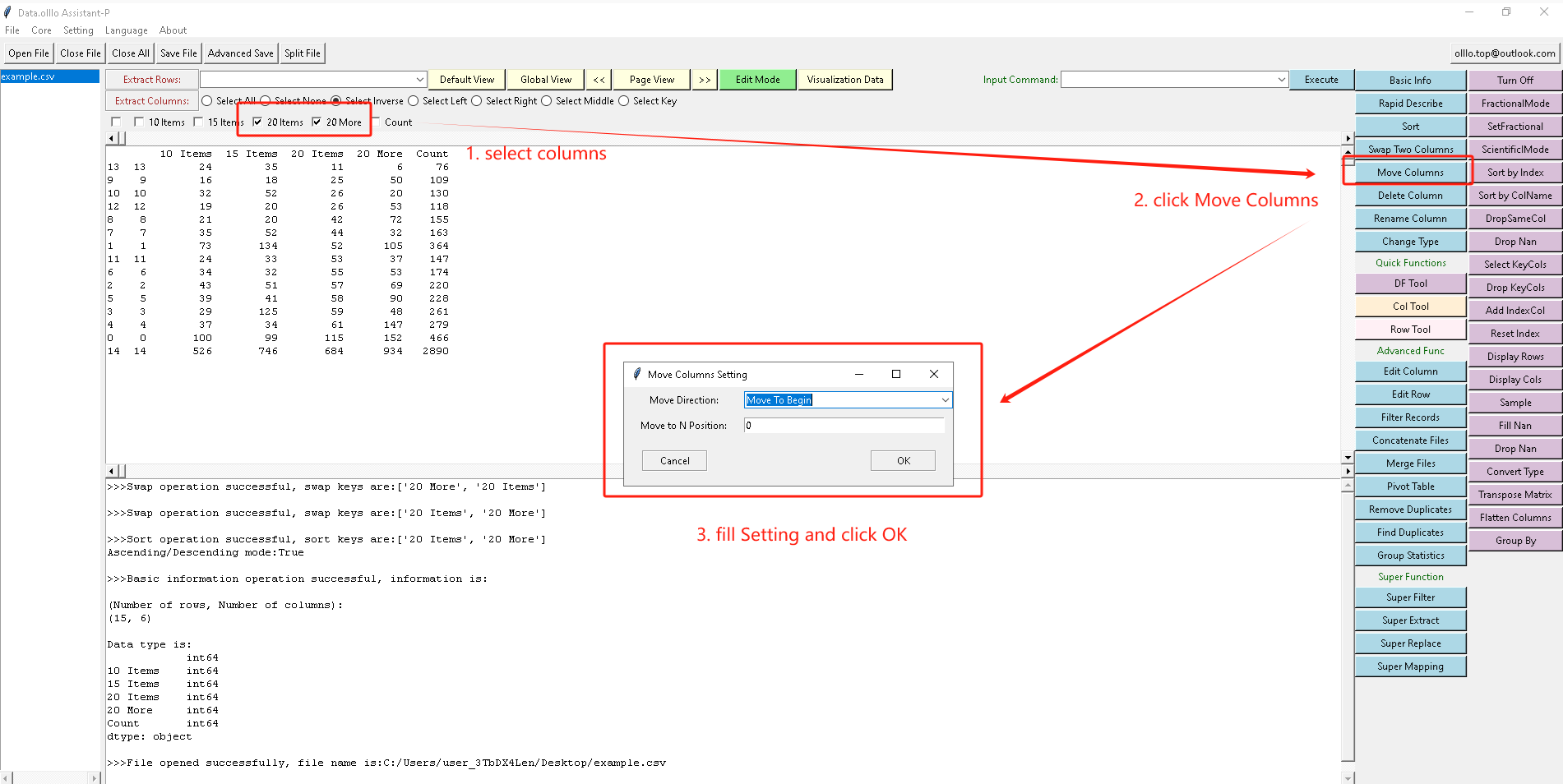Select the 'Select All' radio option
The image size is (1563, 784).
(x=207, y=101)
